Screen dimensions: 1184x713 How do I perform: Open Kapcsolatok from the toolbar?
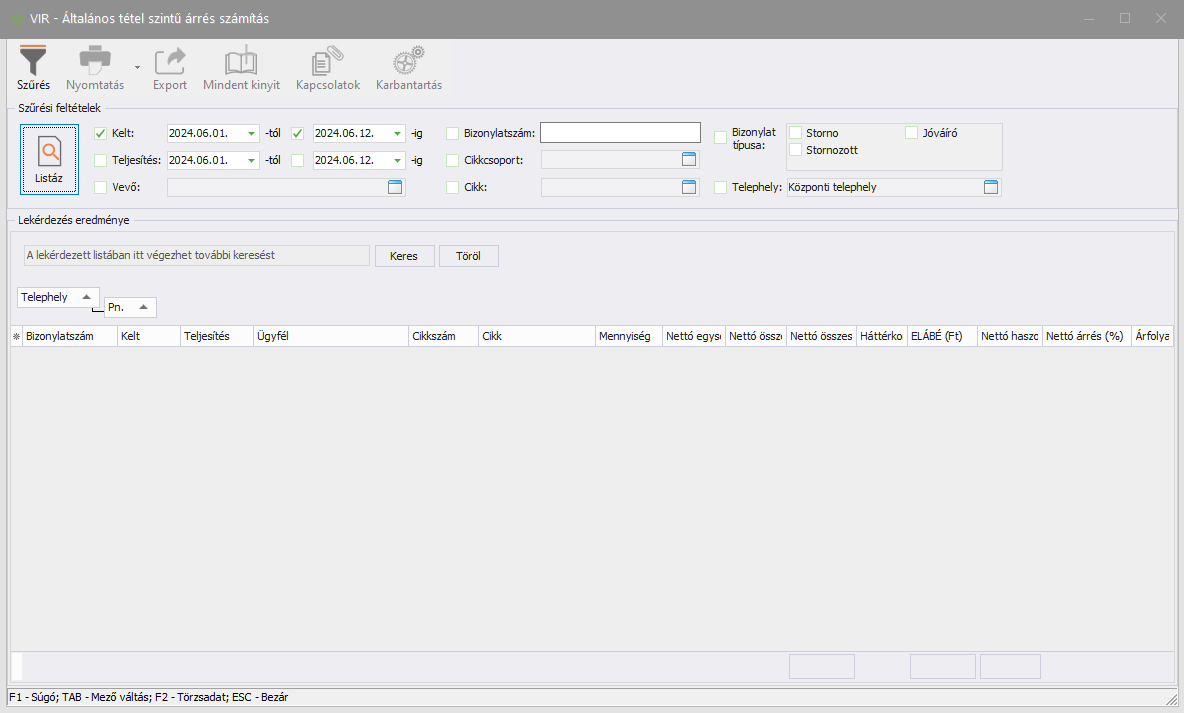click(x=327, y=62)
